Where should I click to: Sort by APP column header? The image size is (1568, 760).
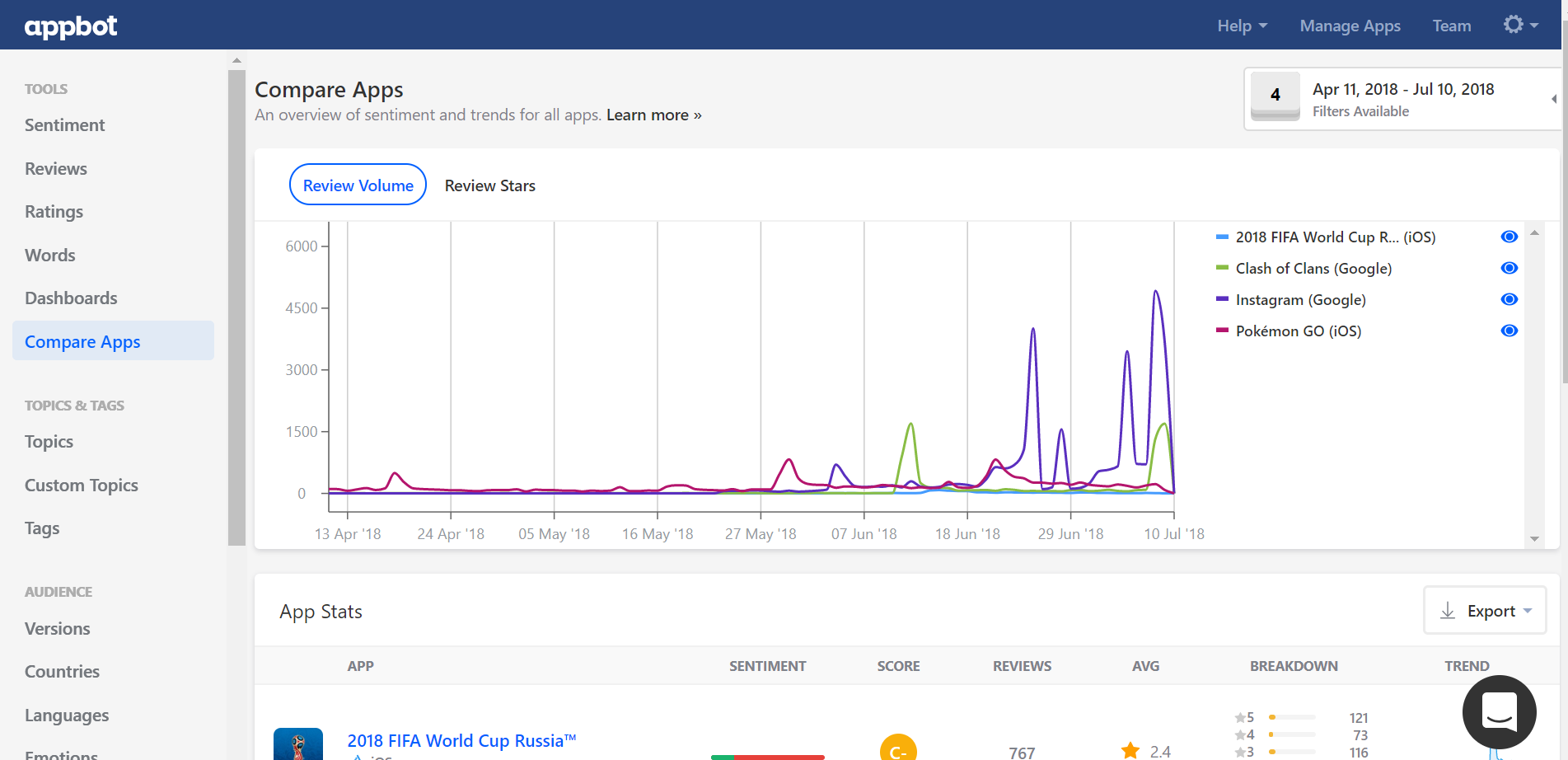[360, 666]
